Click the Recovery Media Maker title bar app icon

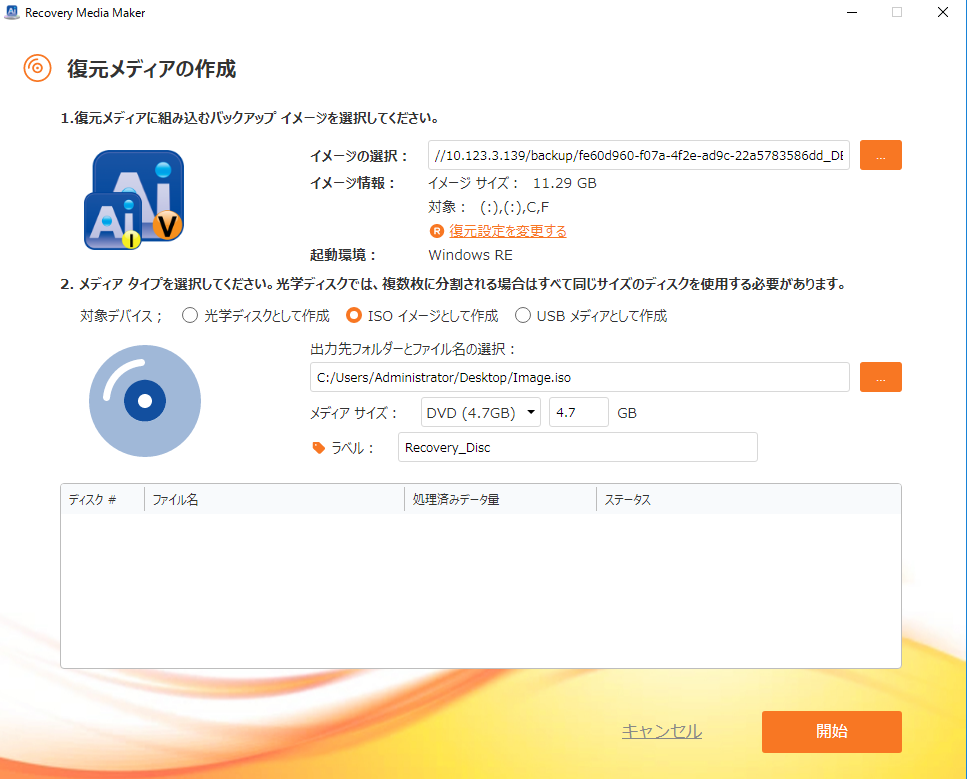(x=12, y=12)
